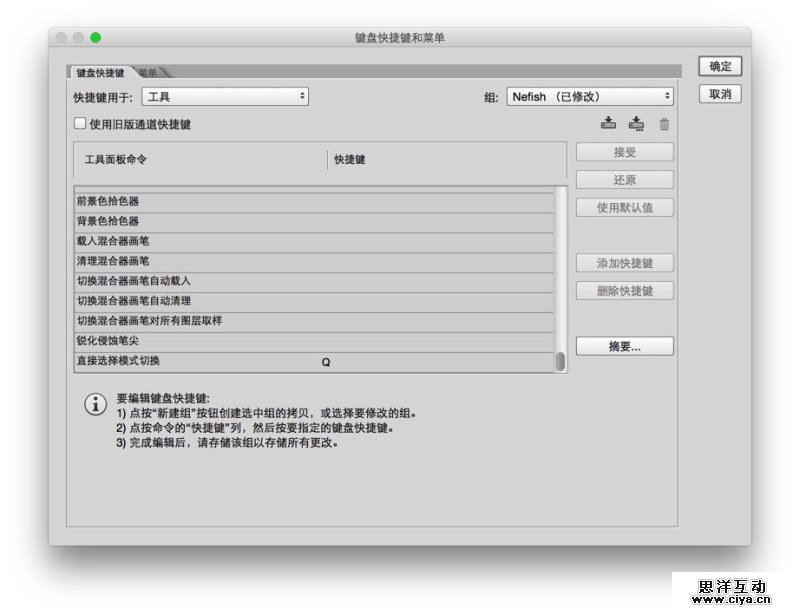
Task: Open the 摘要... summary button
Action: pos(624,346)
